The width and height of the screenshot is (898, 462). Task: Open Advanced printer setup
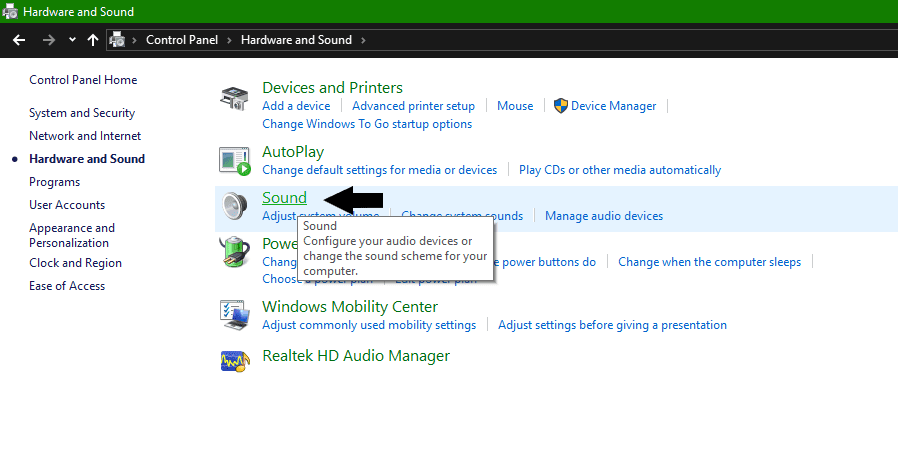(x=413, y=106)
